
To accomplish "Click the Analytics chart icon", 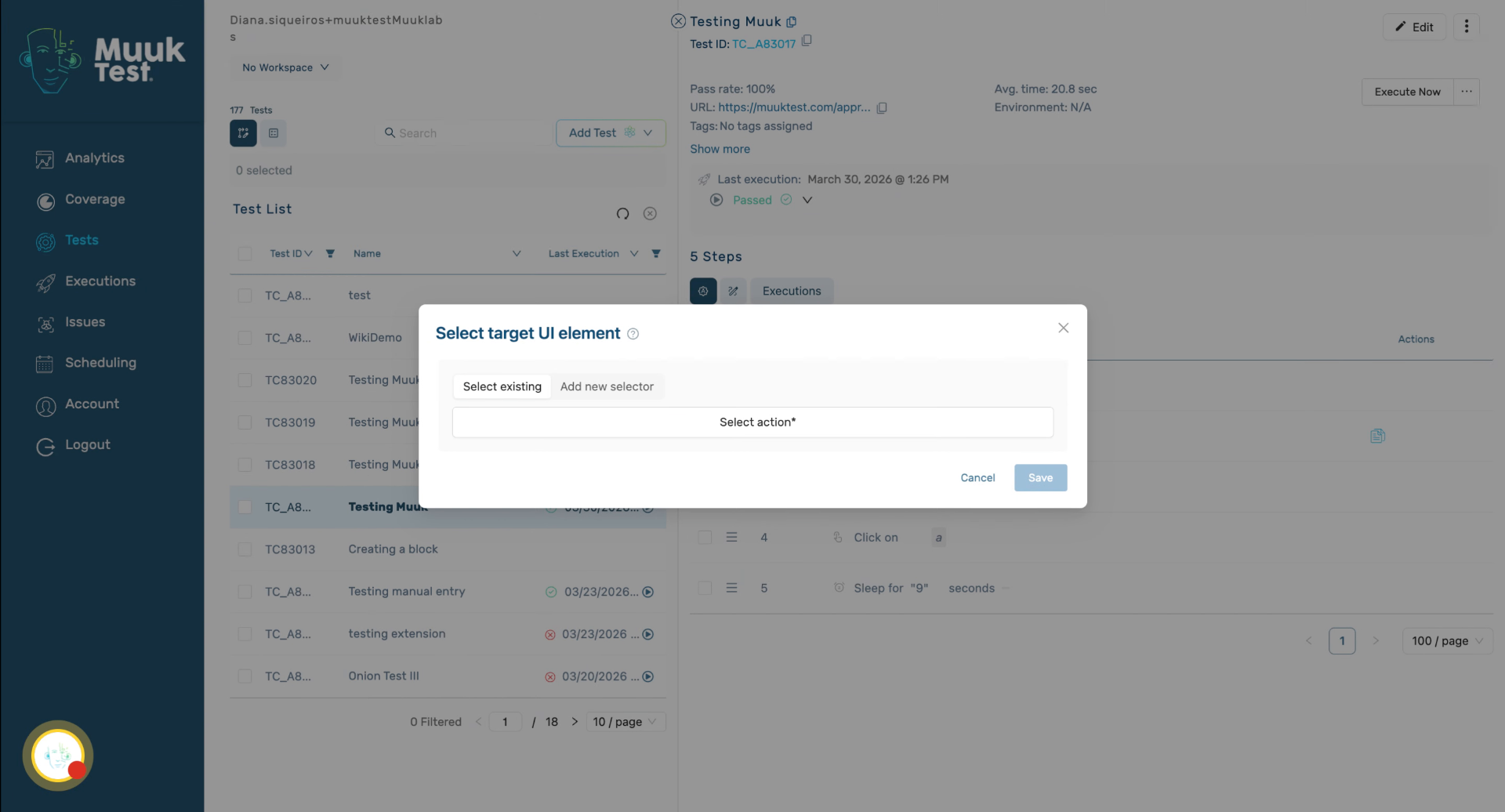I will click(x=45, y=160).
